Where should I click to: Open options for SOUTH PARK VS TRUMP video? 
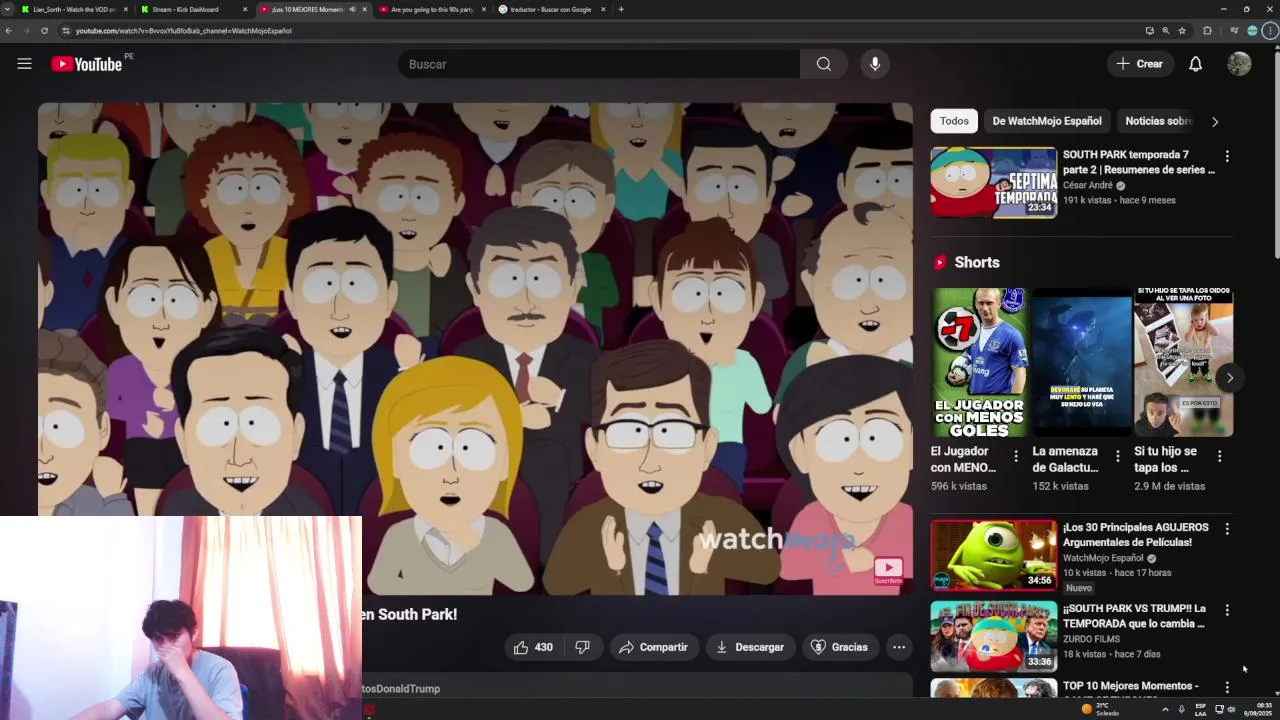click(x=1227, y=609)
